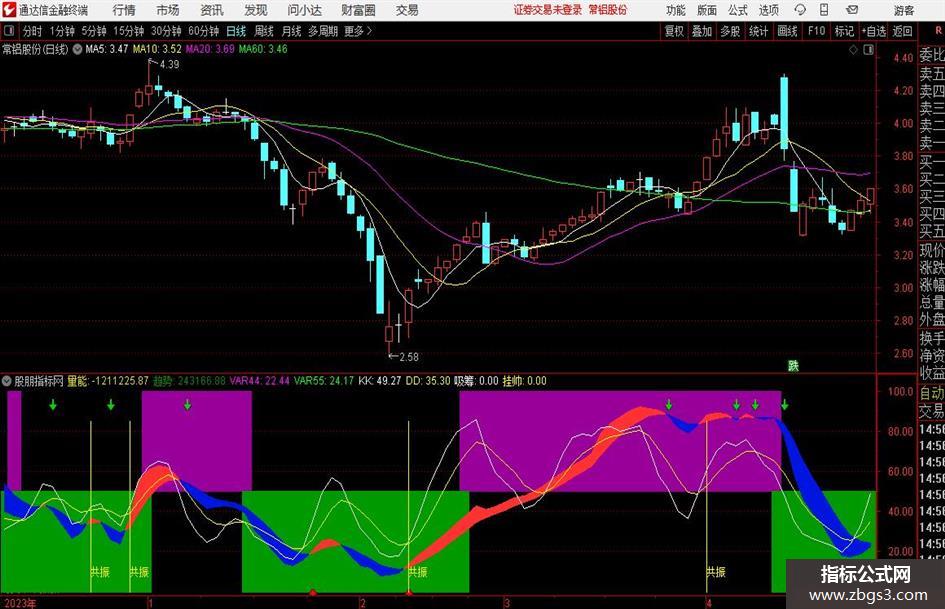Screen dimensions: 945x609
Task: Expand the 更多 periods chevron
Action: (x=358, y=31)
